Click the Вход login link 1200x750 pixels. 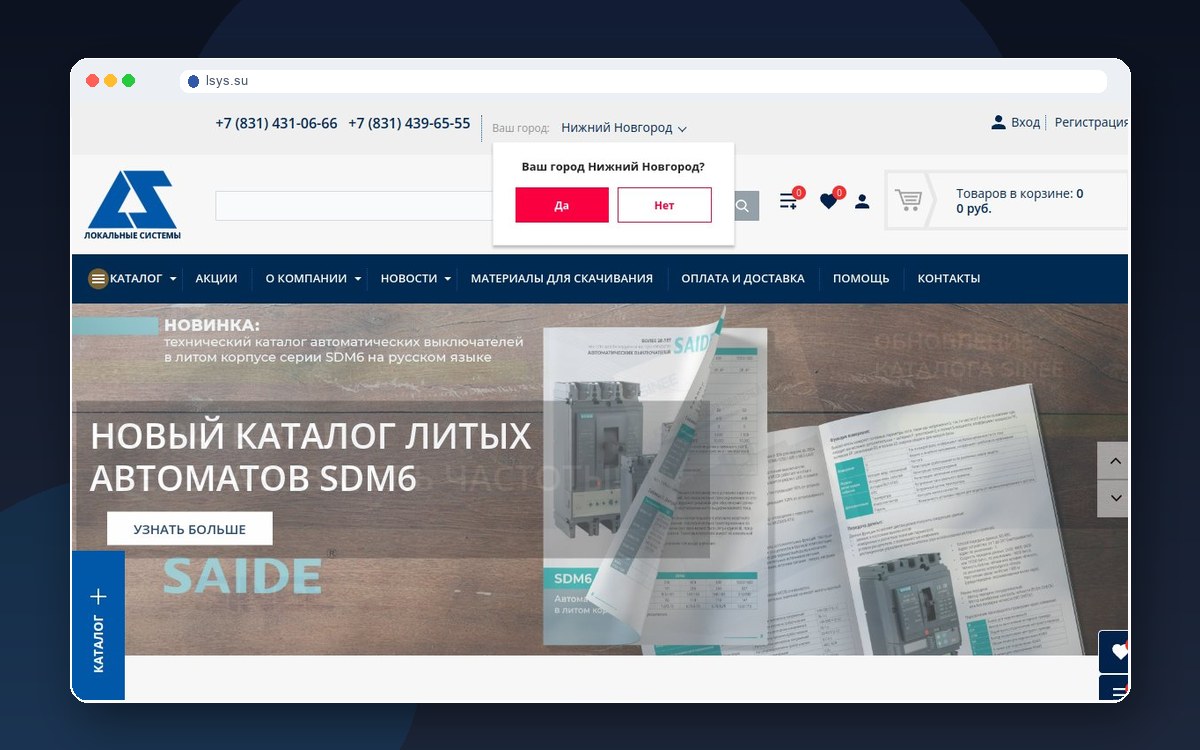(1025, 122)
